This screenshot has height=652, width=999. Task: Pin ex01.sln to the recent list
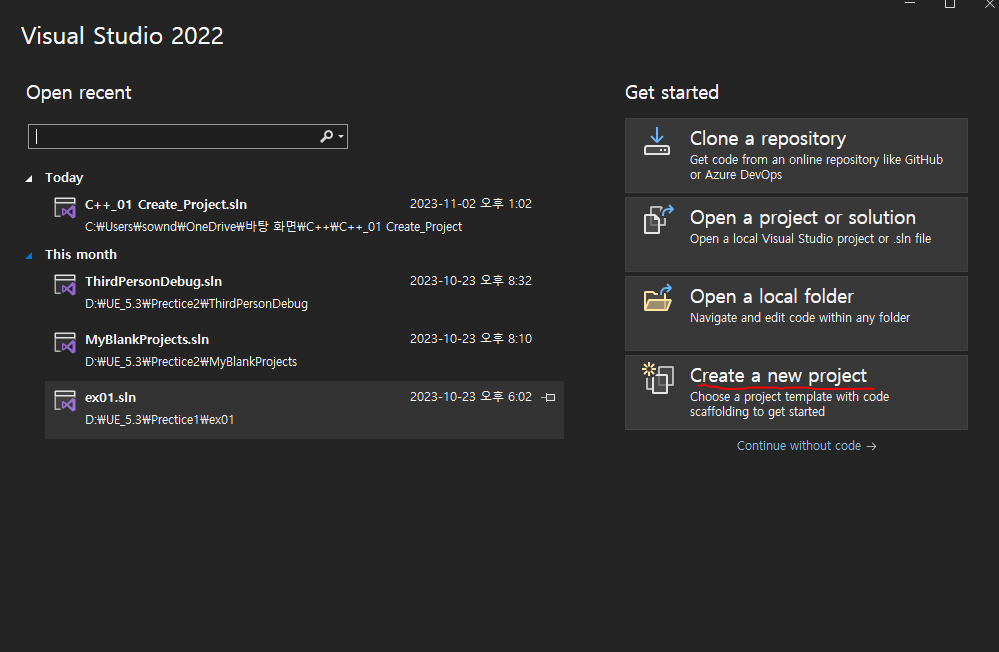coord(549,397)
